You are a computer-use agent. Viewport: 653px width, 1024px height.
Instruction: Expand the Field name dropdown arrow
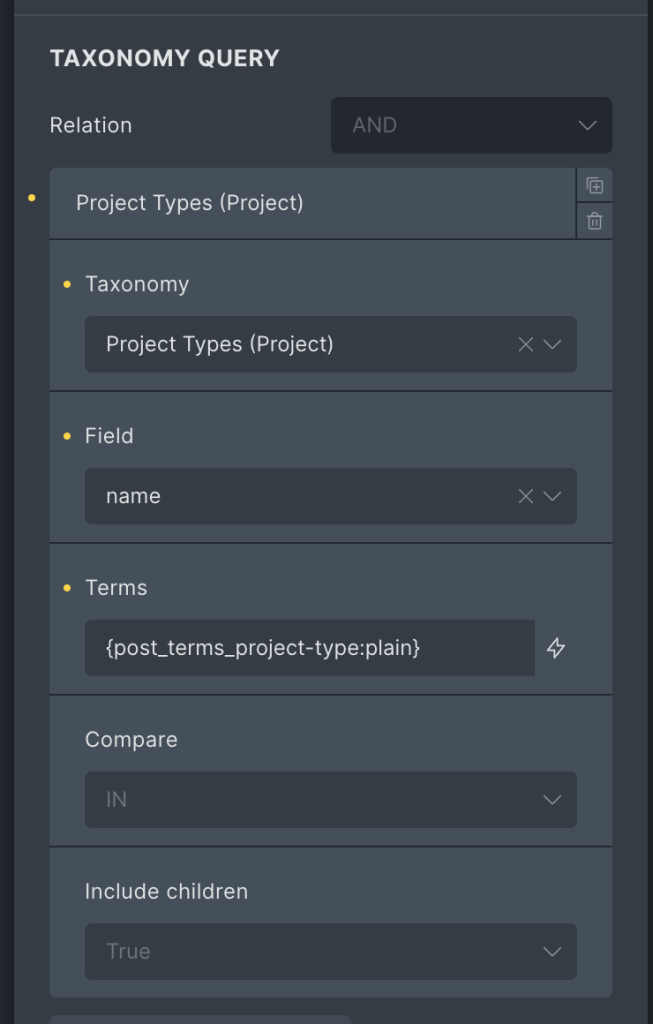552,496
